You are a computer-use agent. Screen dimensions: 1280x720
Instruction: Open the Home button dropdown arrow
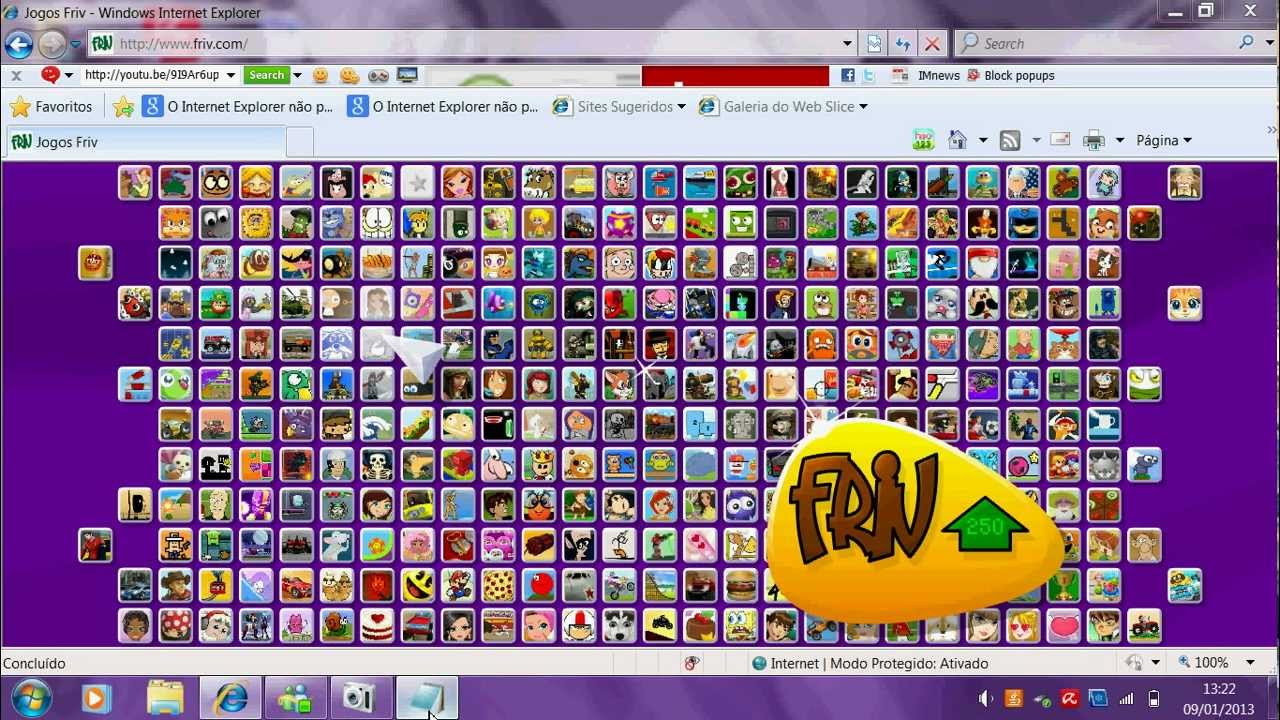coord(983,140)
